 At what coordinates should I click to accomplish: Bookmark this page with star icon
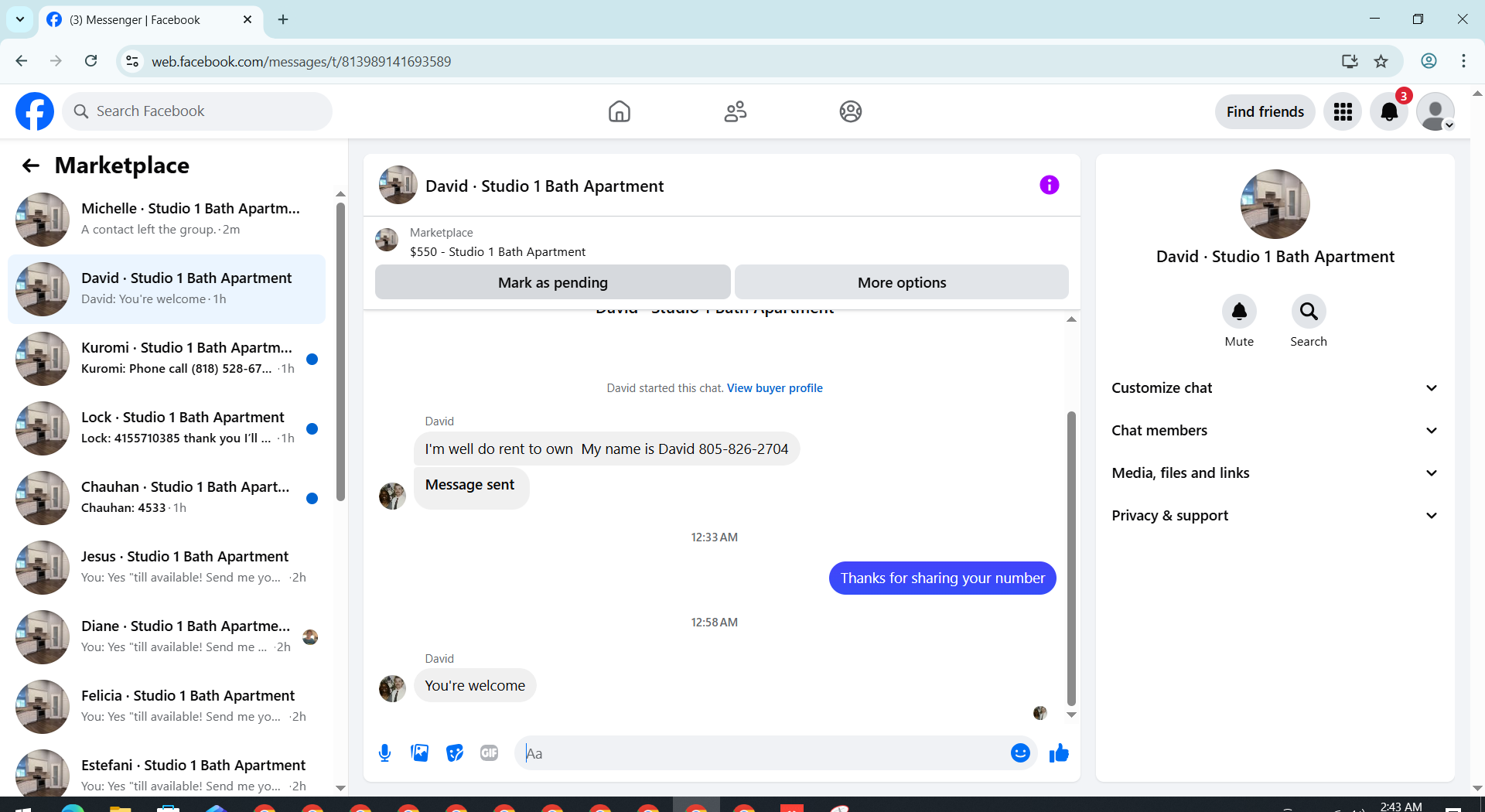coord(1381,61)
